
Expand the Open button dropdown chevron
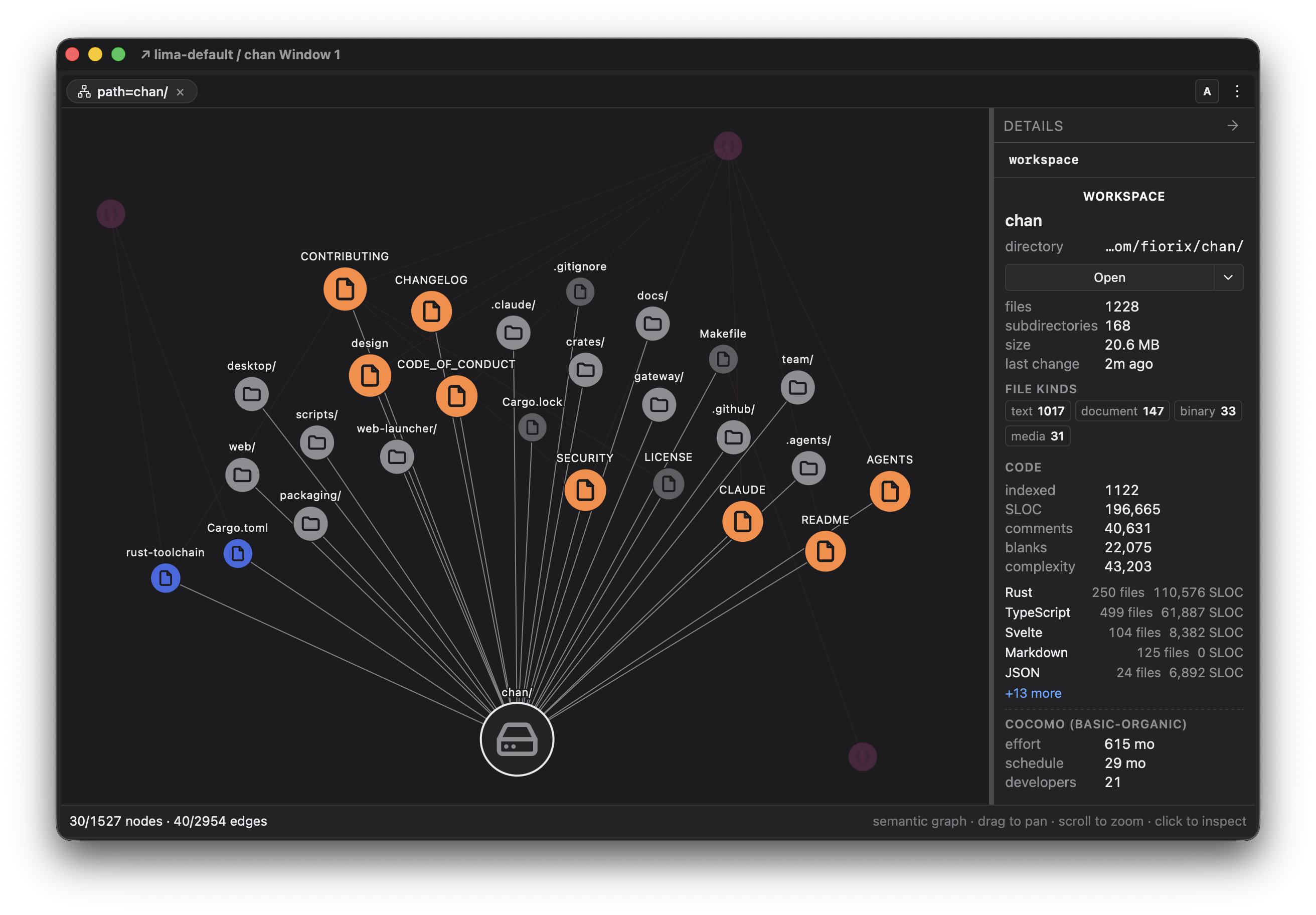point(1228,277)
